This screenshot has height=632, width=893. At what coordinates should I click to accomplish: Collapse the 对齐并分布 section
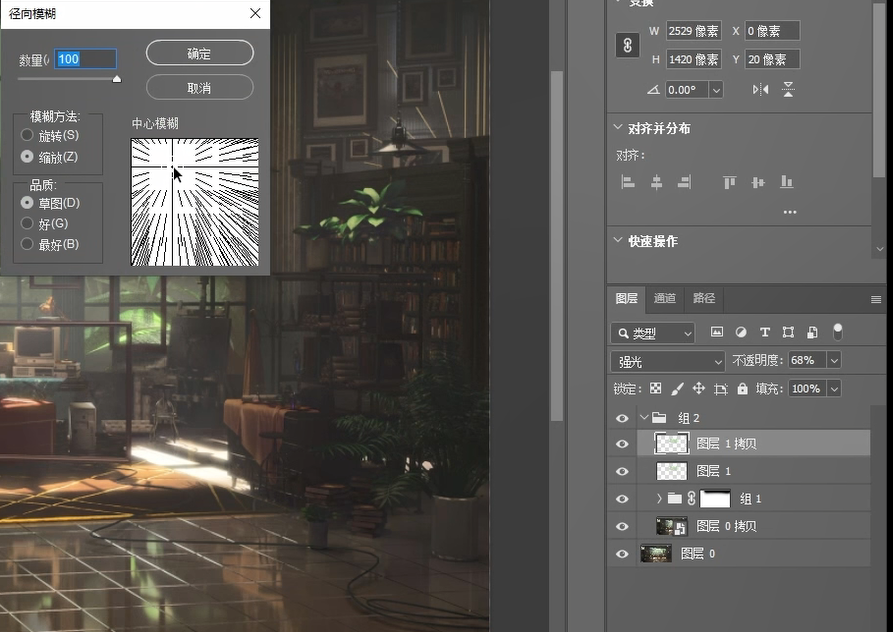pyautogui.click(x=618, y=128)
